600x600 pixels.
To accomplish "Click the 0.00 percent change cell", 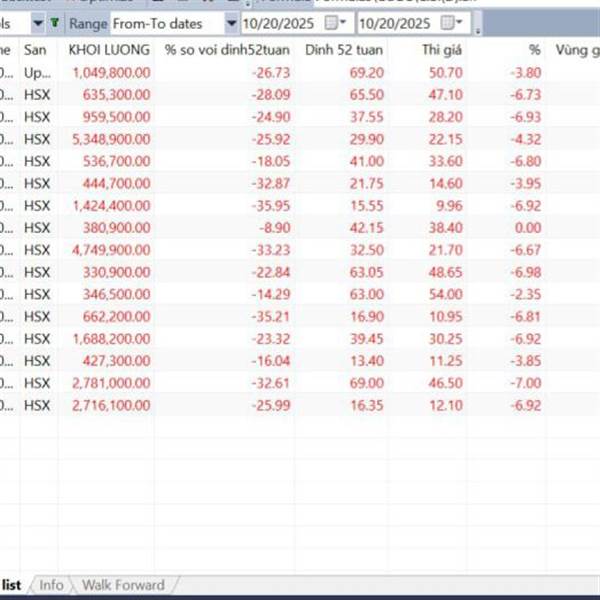I will [x=526, y=227].
